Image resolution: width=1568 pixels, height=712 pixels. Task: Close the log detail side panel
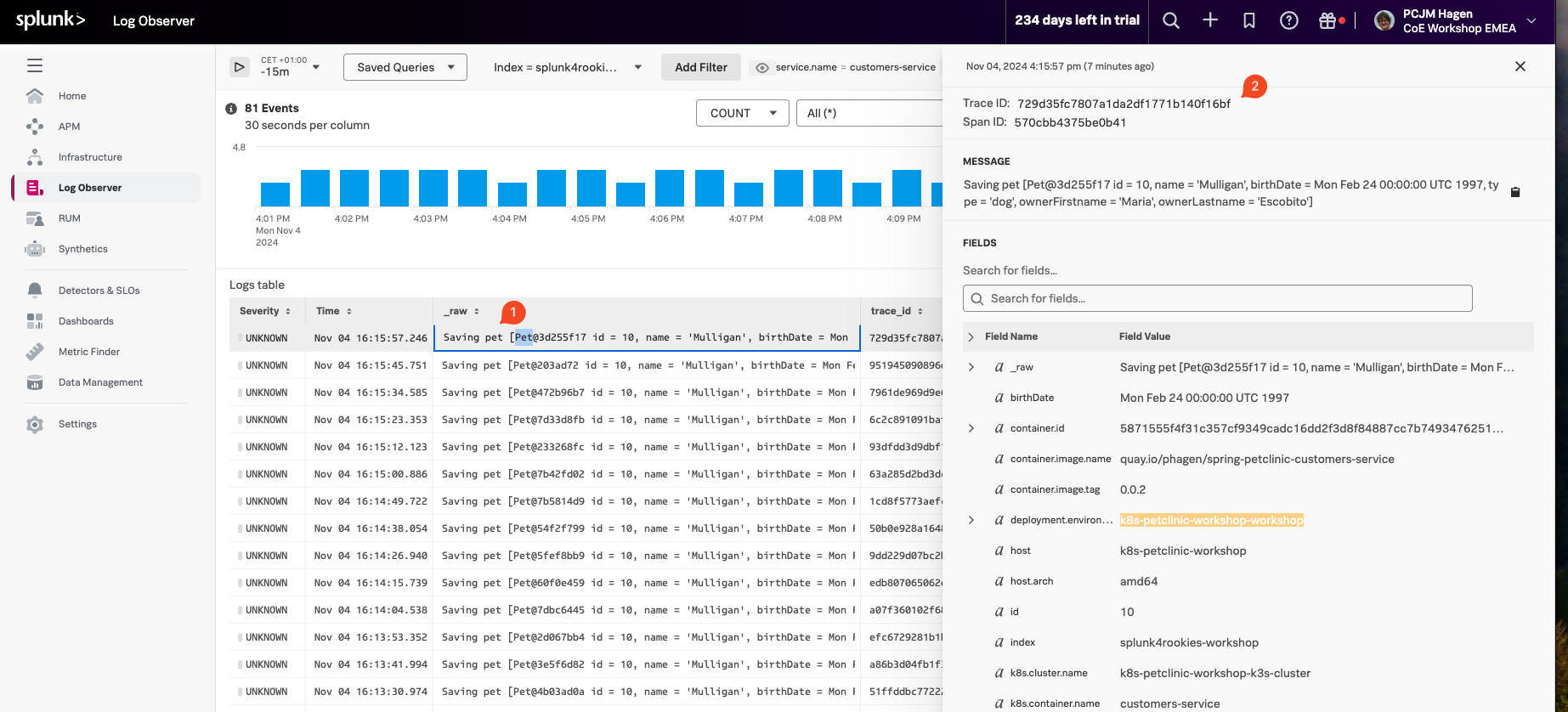tap(1520, 66)
